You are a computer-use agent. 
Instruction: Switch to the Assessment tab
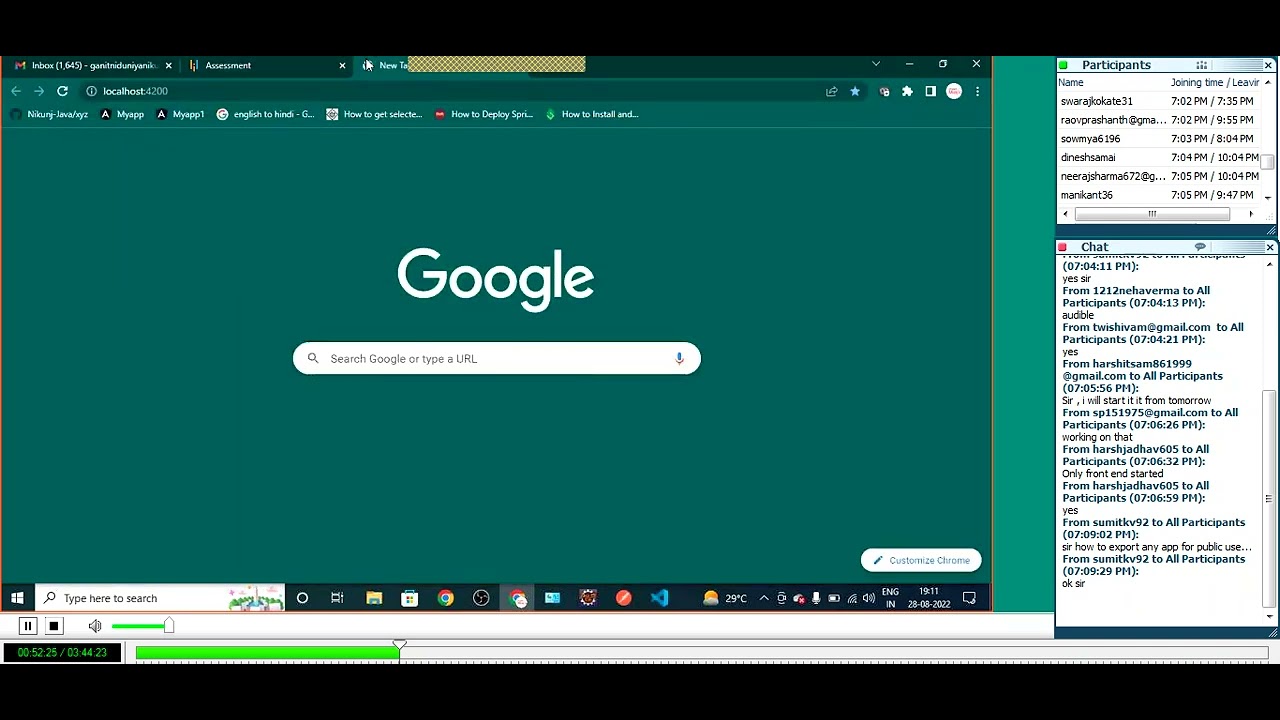265,65
